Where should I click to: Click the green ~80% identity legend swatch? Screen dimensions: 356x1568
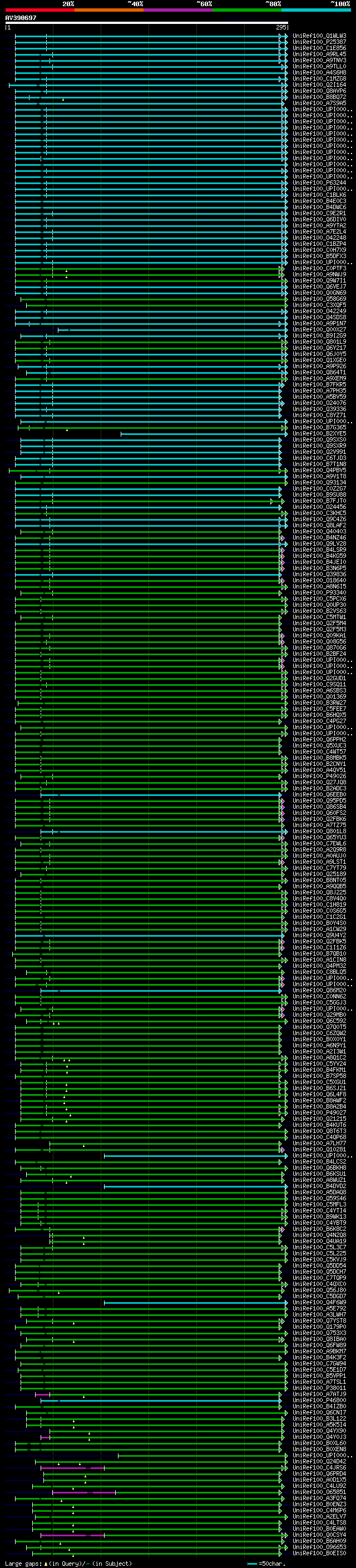click(x=247, y=10)
